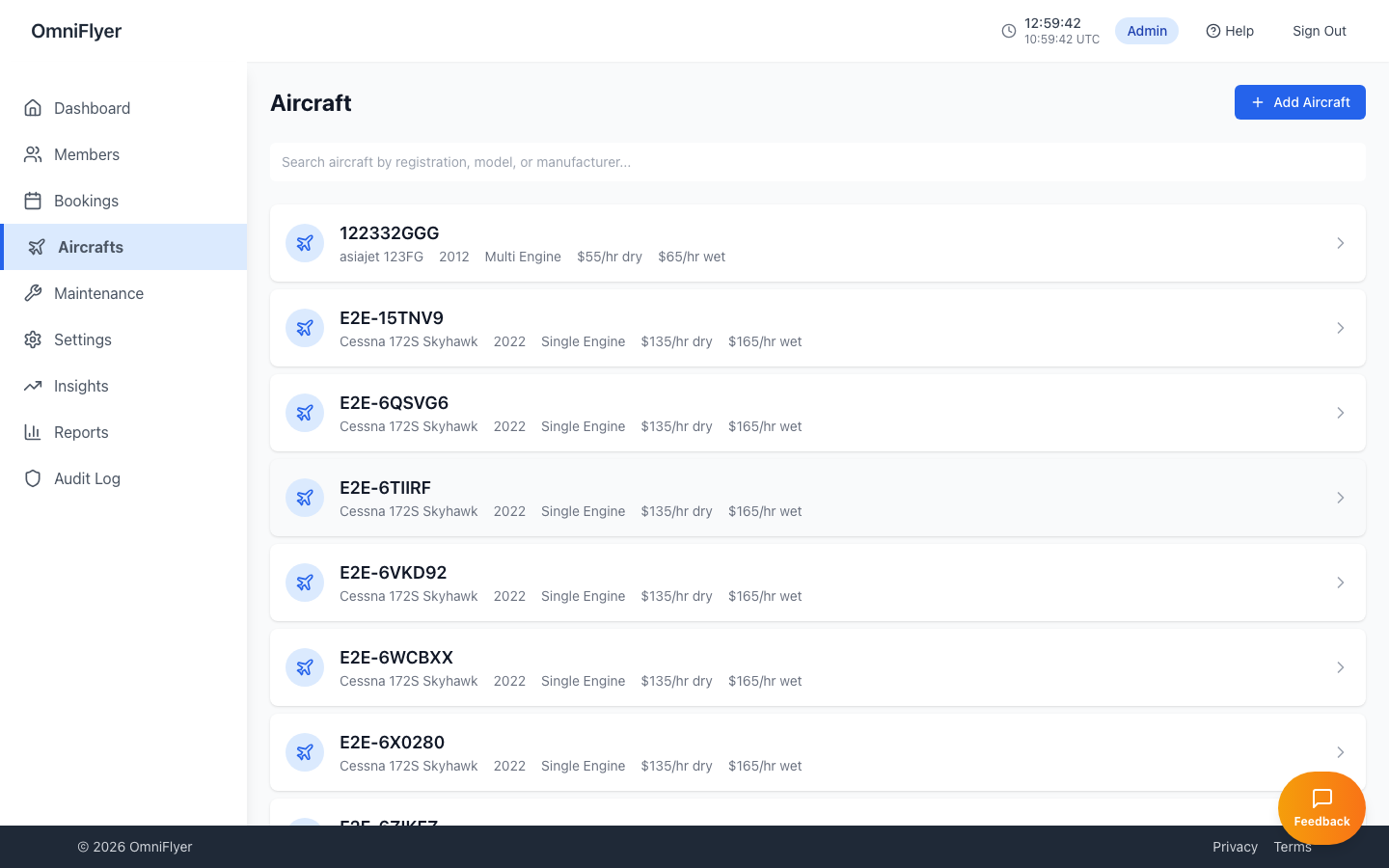The height and width of the screenshot is (868, 1389).
Task: Open the E2E-15TNV9 aircraft title
Action: pos(392,318)
